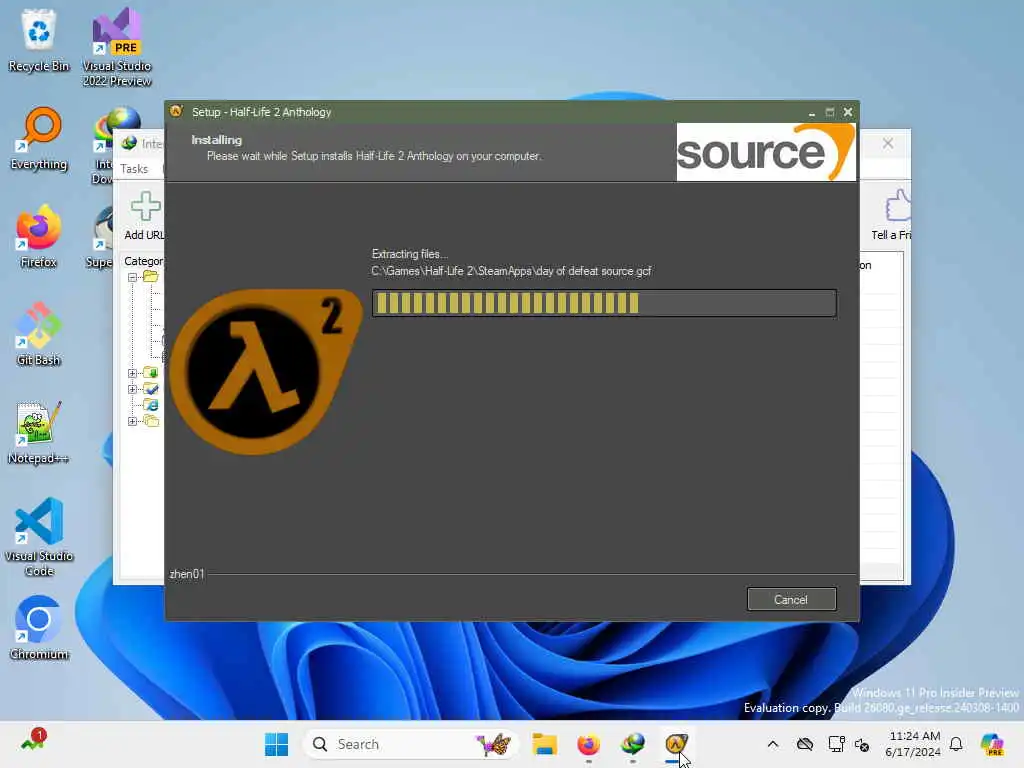Click the extracting file path text
Image resolution: width=1024 pixels, height=768 pixels.
511,271
